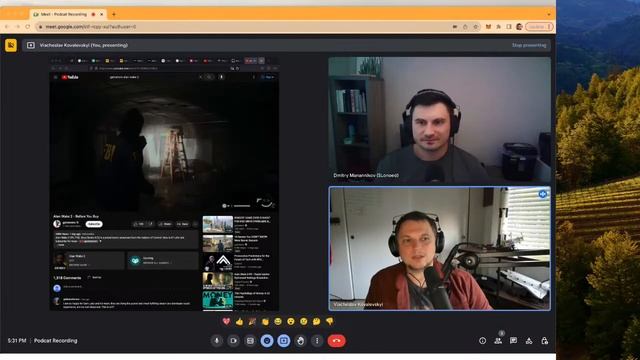Send the surprised face reaction

pos(291,321)
